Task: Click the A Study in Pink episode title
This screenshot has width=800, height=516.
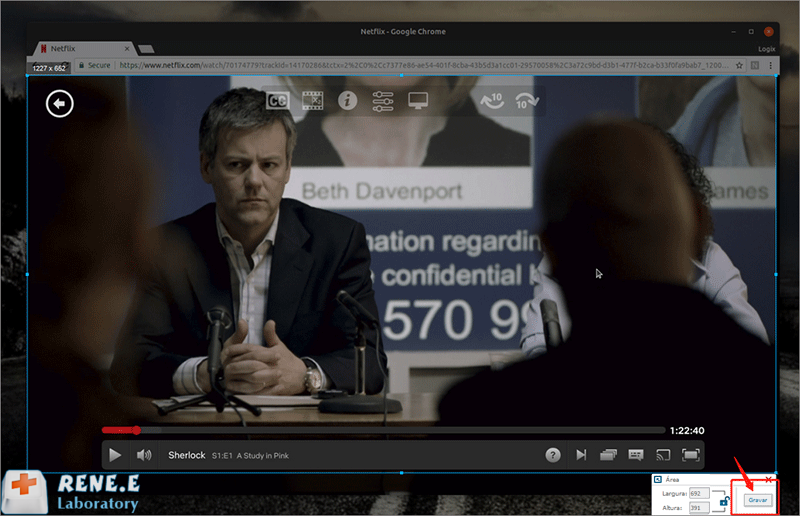Action: [262, 456]
